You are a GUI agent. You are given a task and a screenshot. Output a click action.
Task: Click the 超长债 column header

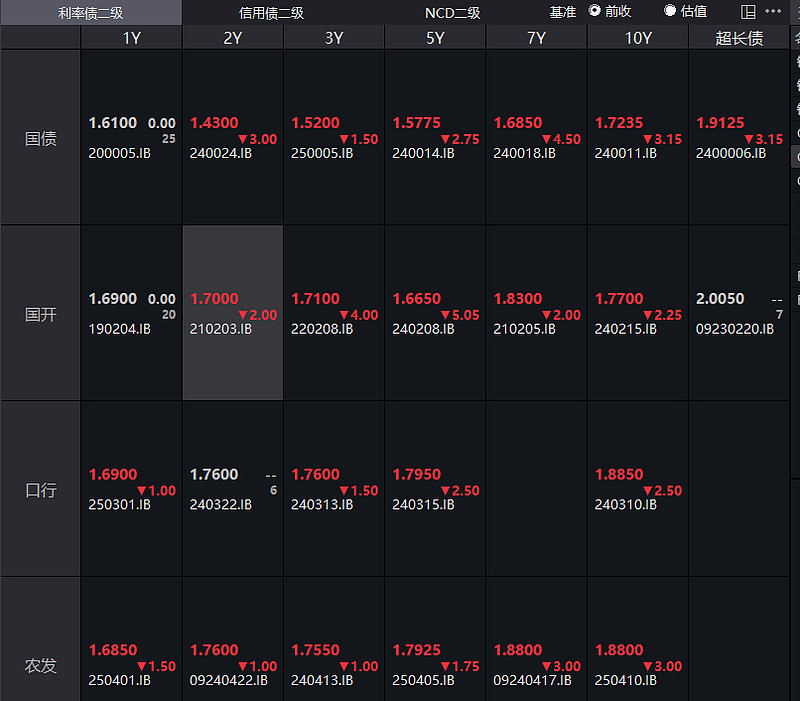point(739,38)
